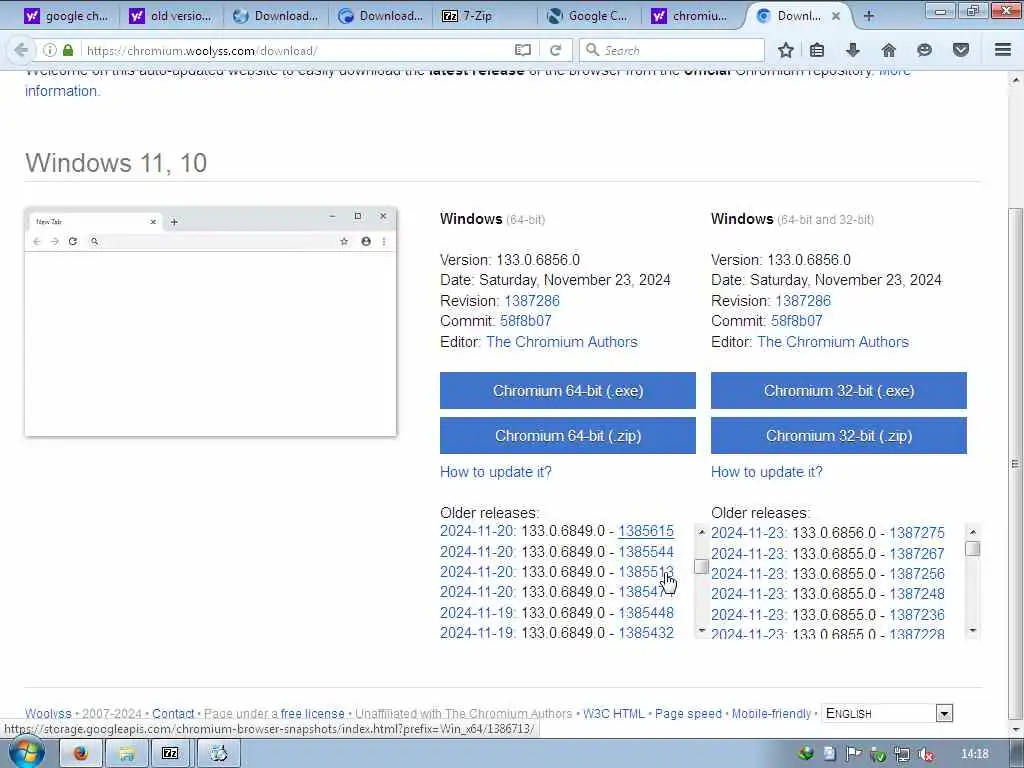
Task: Open 'How to update it?' under 32-bit
Action: (767, 472)
